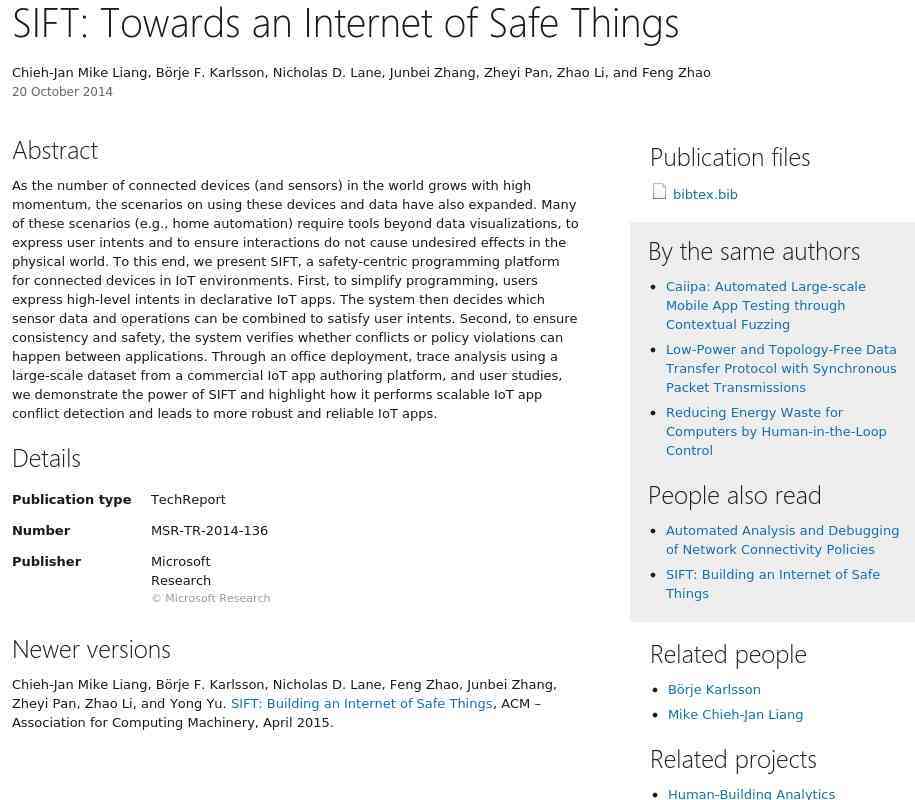The height and width of the screenshot is (800, 915).
Task: Open sidebar SIFT: Building an Internet of Safe Things
Action: coord(773,584)
